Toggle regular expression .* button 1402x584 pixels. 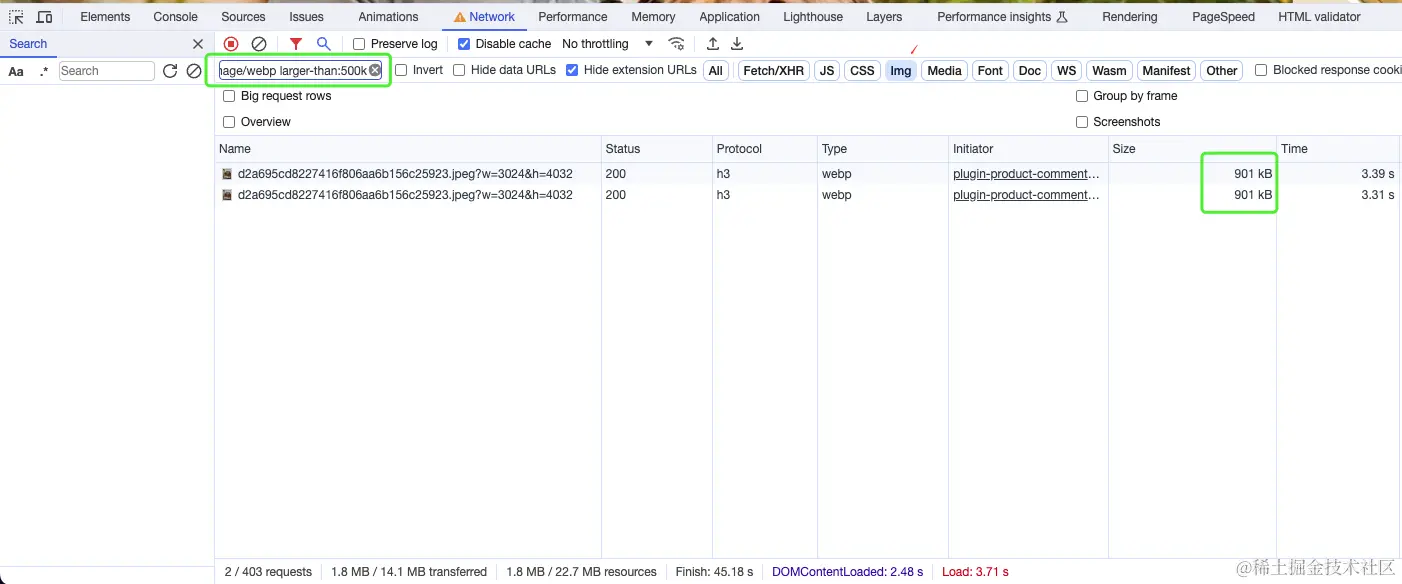click(43, 71)
